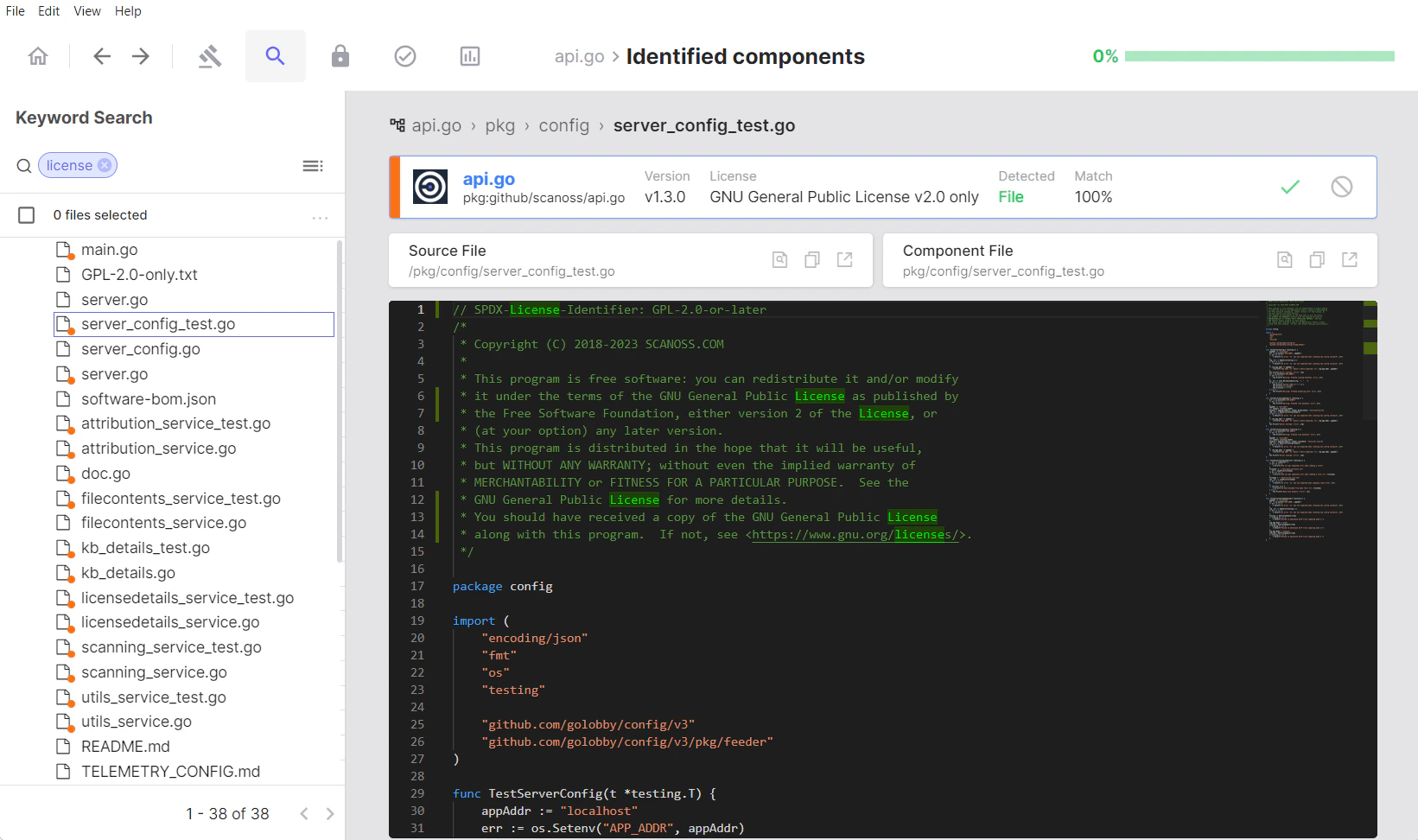Select GPL-2.0-only.txt in the list
This screenshot has height=840, width=1418.
coord(139,275)
